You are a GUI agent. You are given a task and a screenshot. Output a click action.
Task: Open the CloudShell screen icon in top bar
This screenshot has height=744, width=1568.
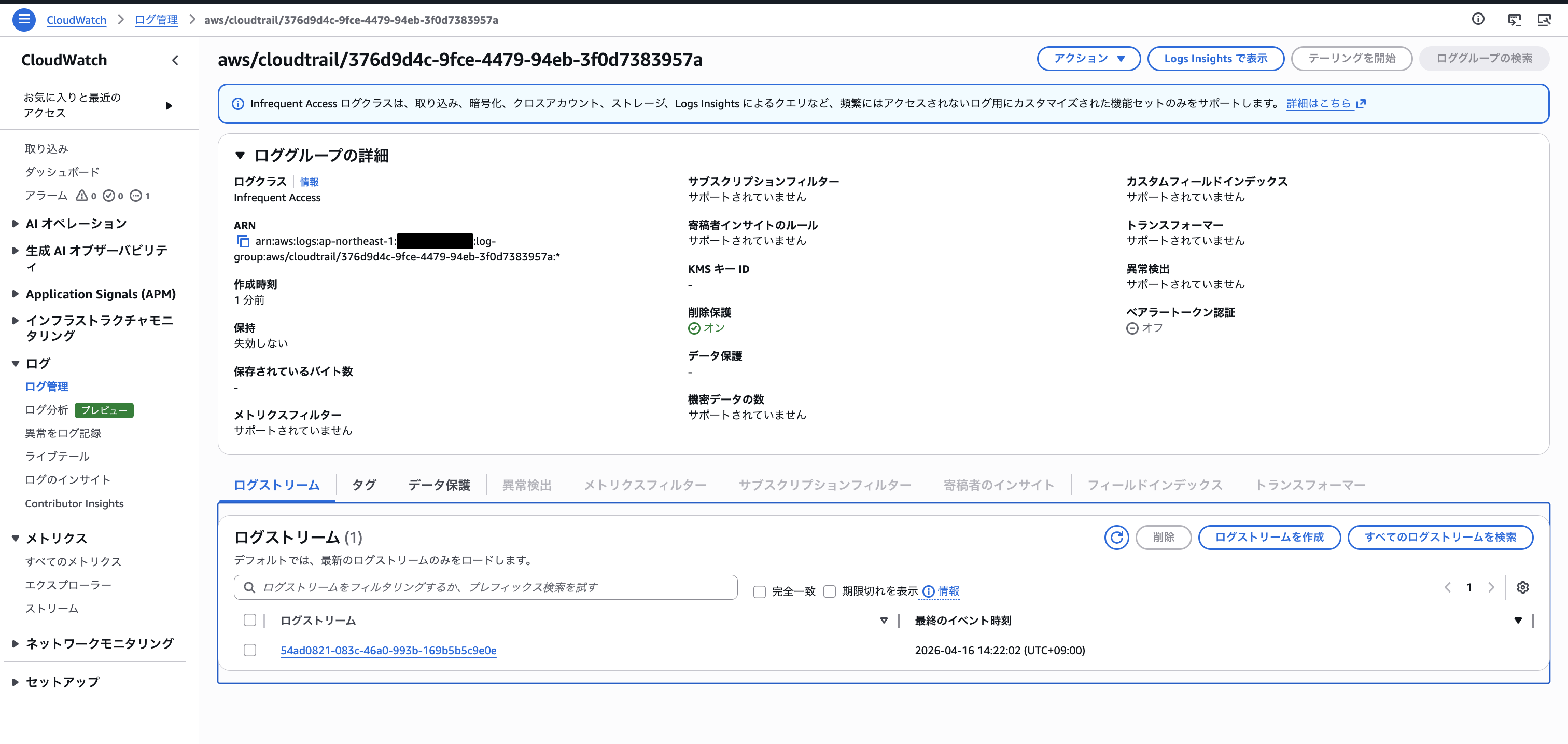tap(1514, 20)
